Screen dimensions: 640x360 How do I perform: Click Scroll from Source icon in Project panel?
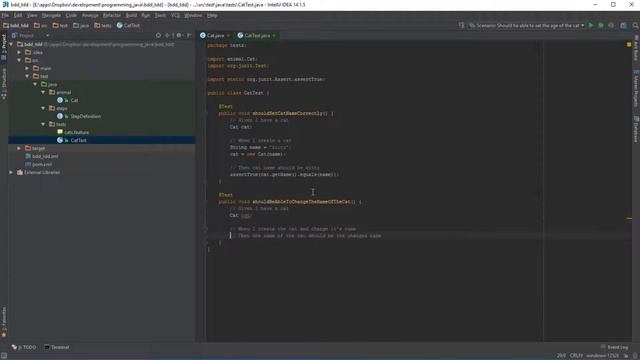pyautogui.click(x=158, y=36)
